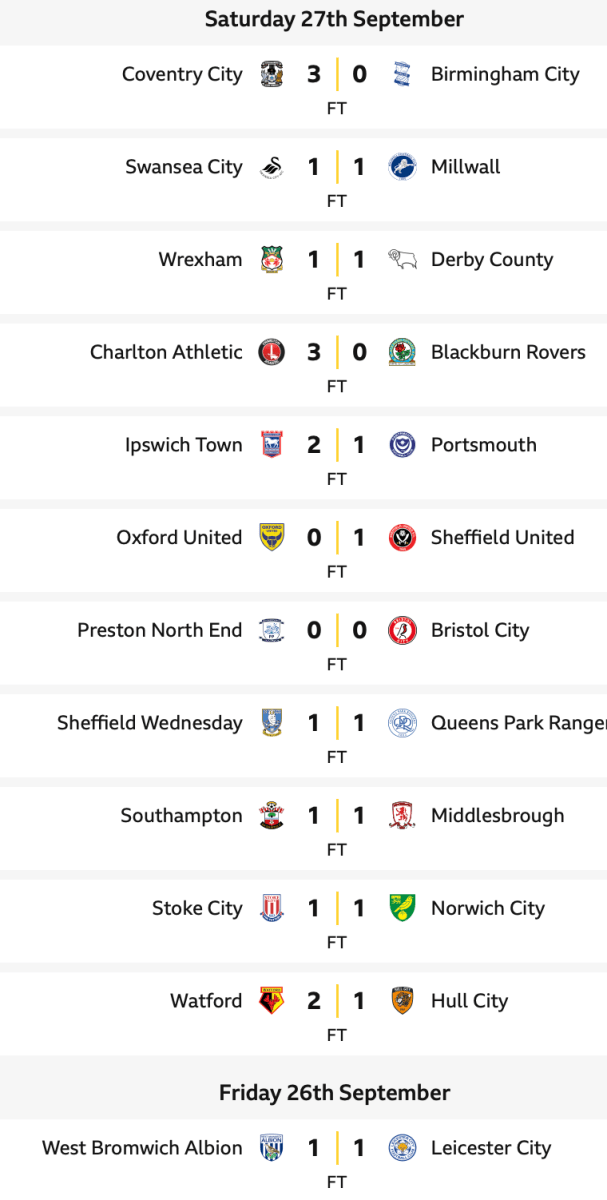Click the Leicester City fox badge

pos(402,1148)
